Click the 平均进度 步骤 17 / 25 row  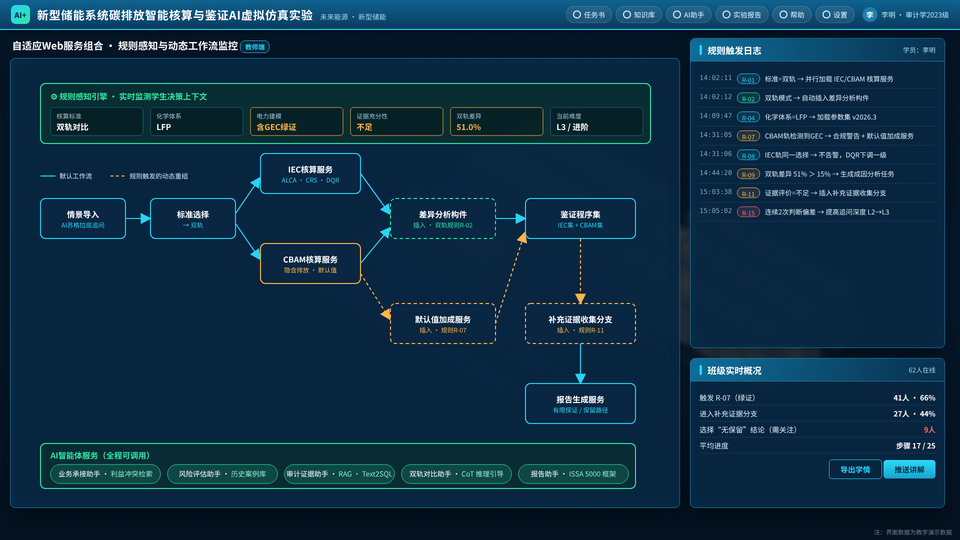[x=817, y=446]
